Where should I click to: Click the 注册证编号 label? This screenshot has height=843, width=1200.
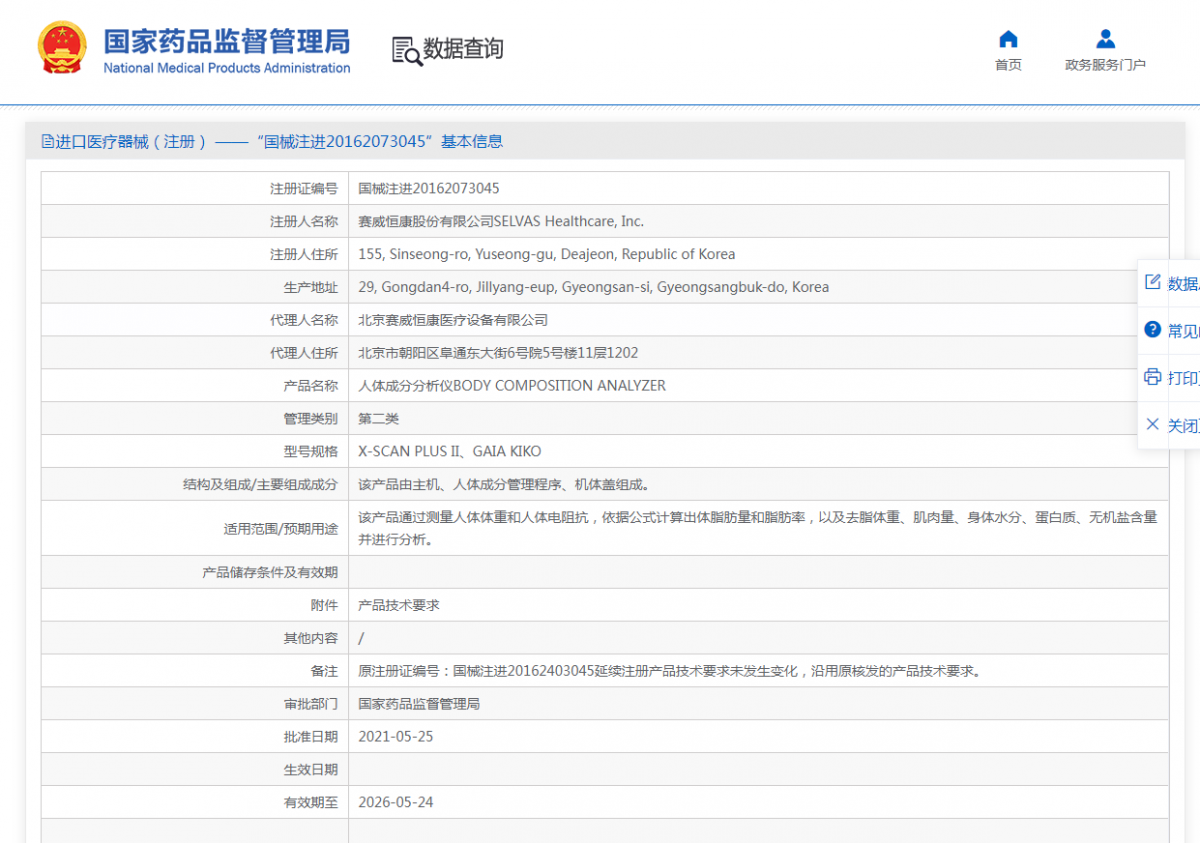click(x=304, y=188)
